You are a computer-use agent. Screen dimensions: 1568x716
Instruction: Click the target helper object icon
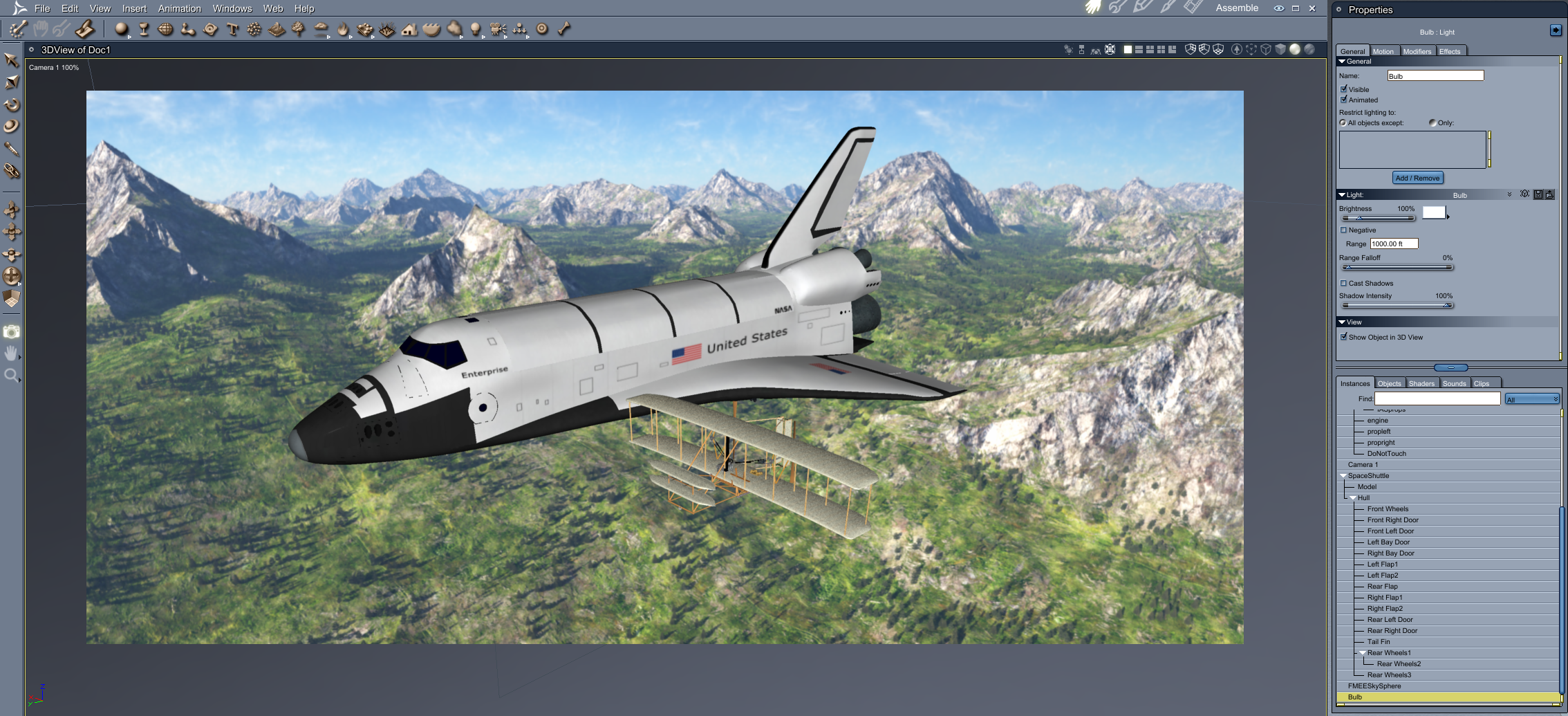point(542,29)
